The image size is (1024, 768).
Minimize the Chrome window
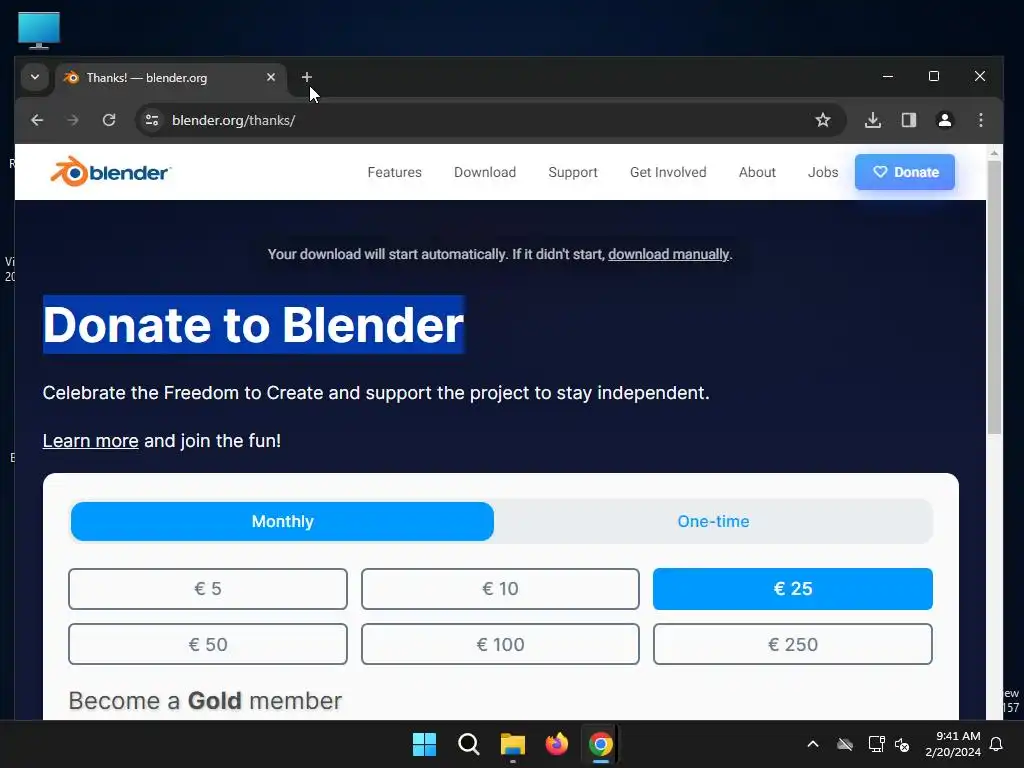pyautogui.click(x=888, y=76)
